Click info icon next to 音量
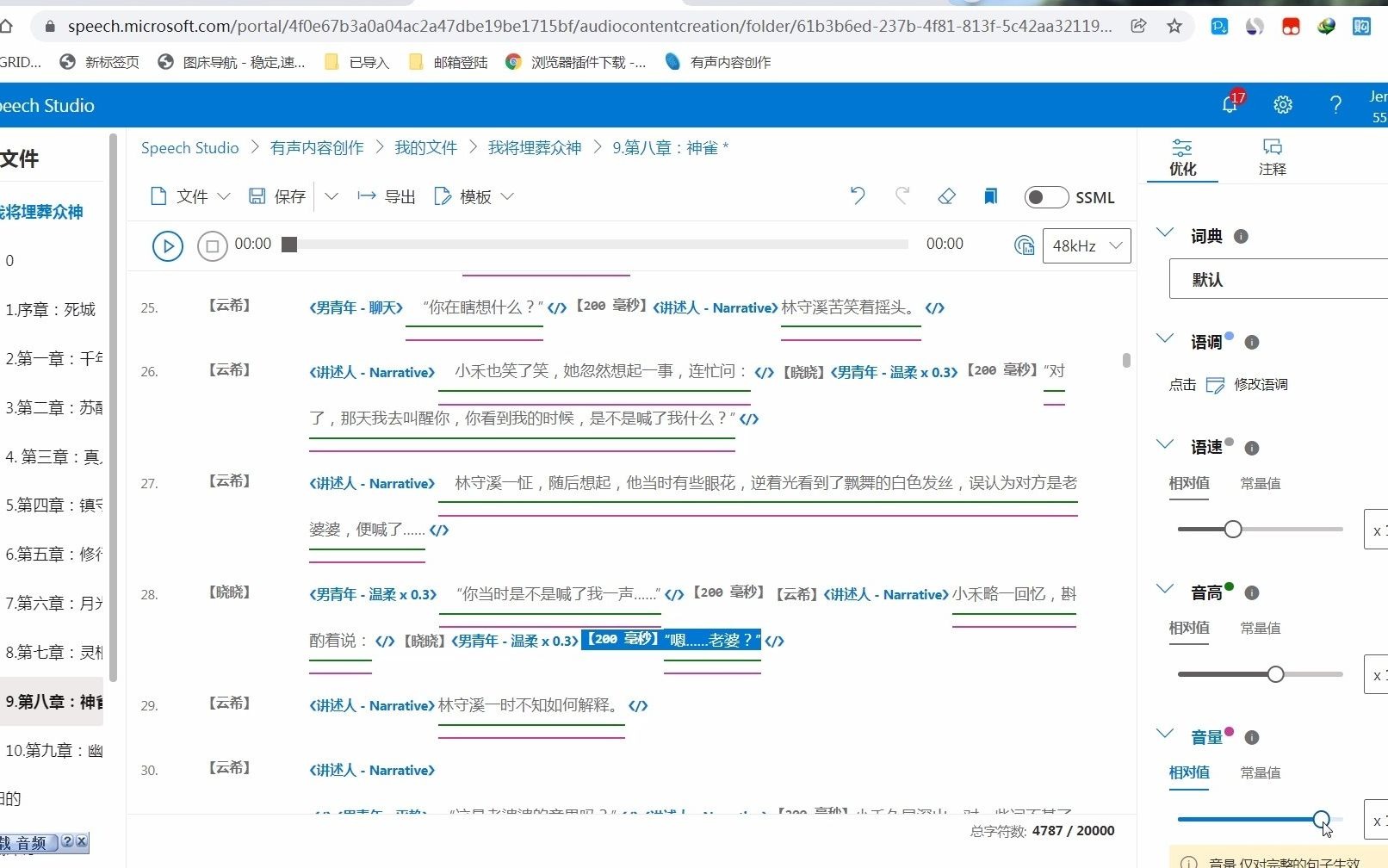1388x868 pixels. pyautogui.click(x=1252, y=737)
